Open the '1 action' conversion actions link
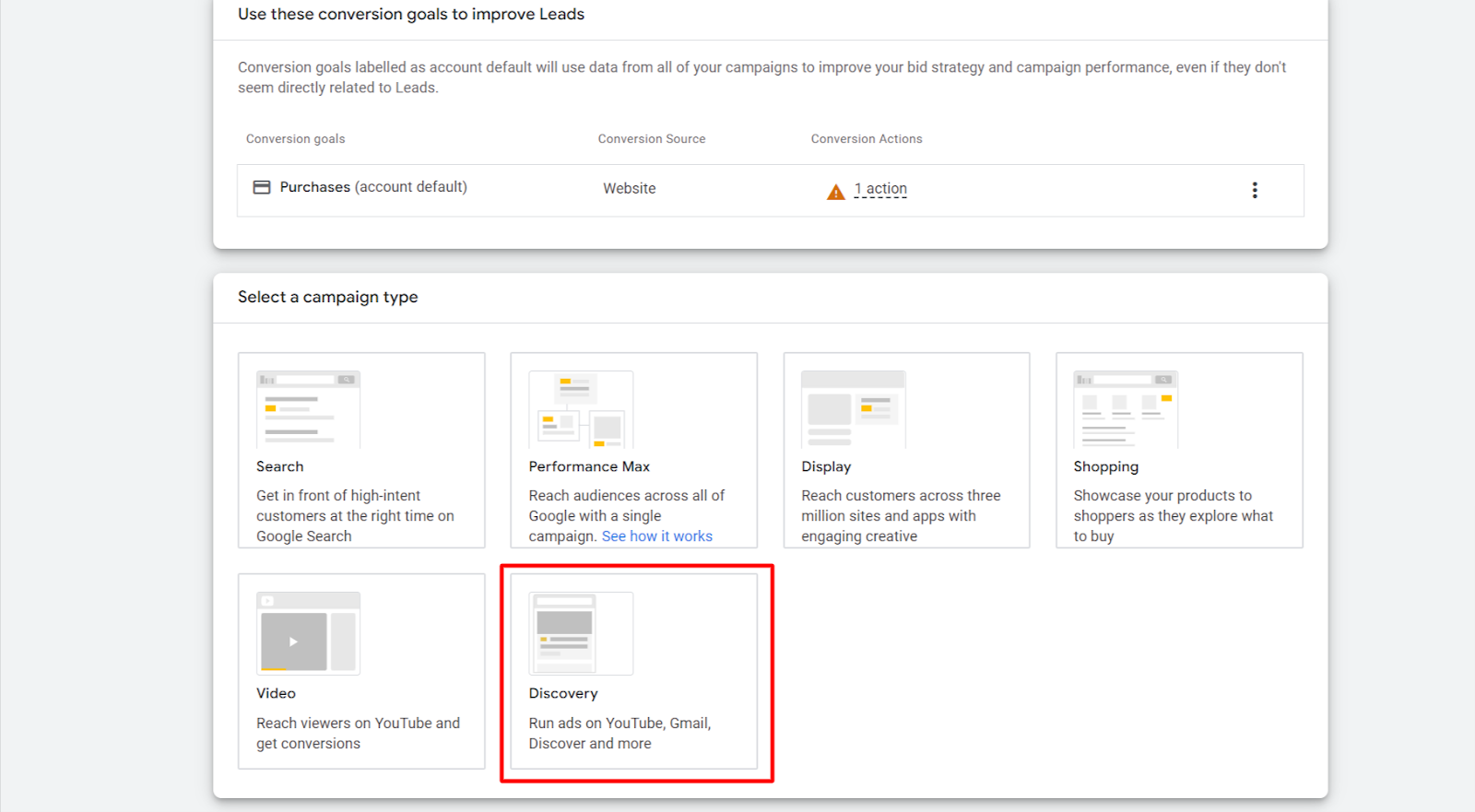This screenshot has width=1475, height=812. (x=880, y=189)
